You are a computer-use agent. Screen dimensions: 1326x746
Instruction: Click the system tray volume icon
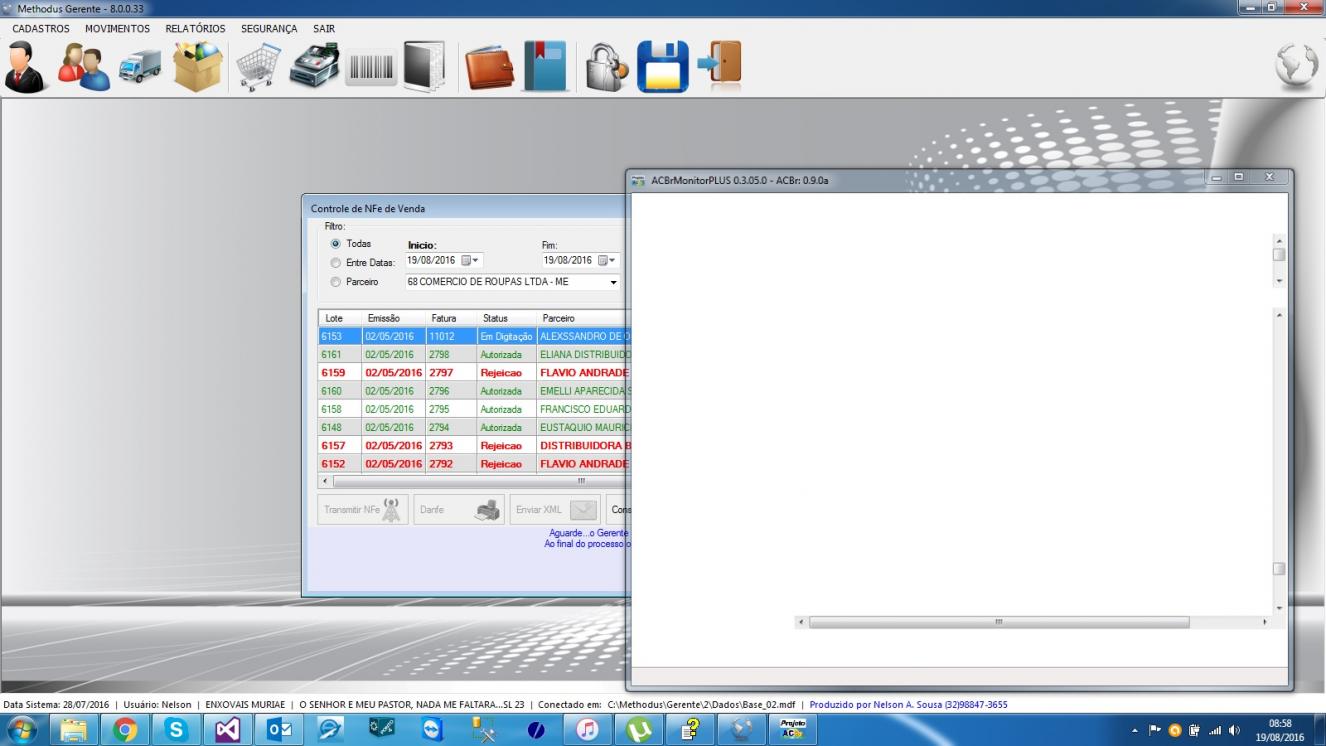(x=1235, y=731)
